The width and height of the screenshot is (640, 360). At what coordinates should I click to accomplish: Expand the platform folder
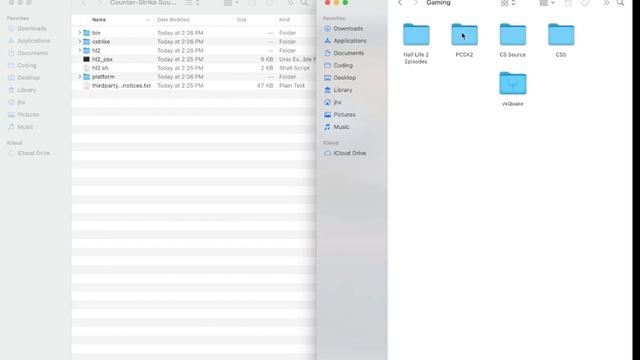click(80, 76)
